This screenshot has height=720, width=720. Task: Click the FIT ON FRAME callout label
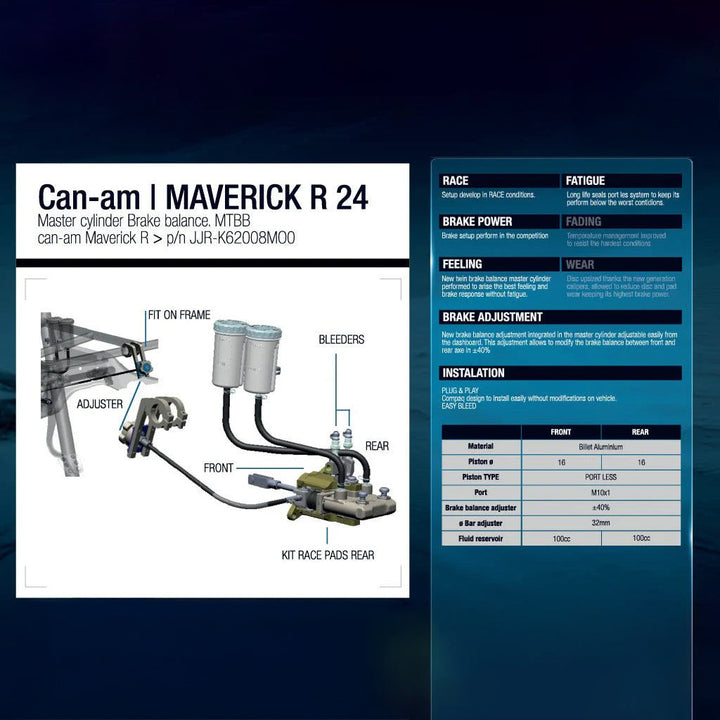179,315
